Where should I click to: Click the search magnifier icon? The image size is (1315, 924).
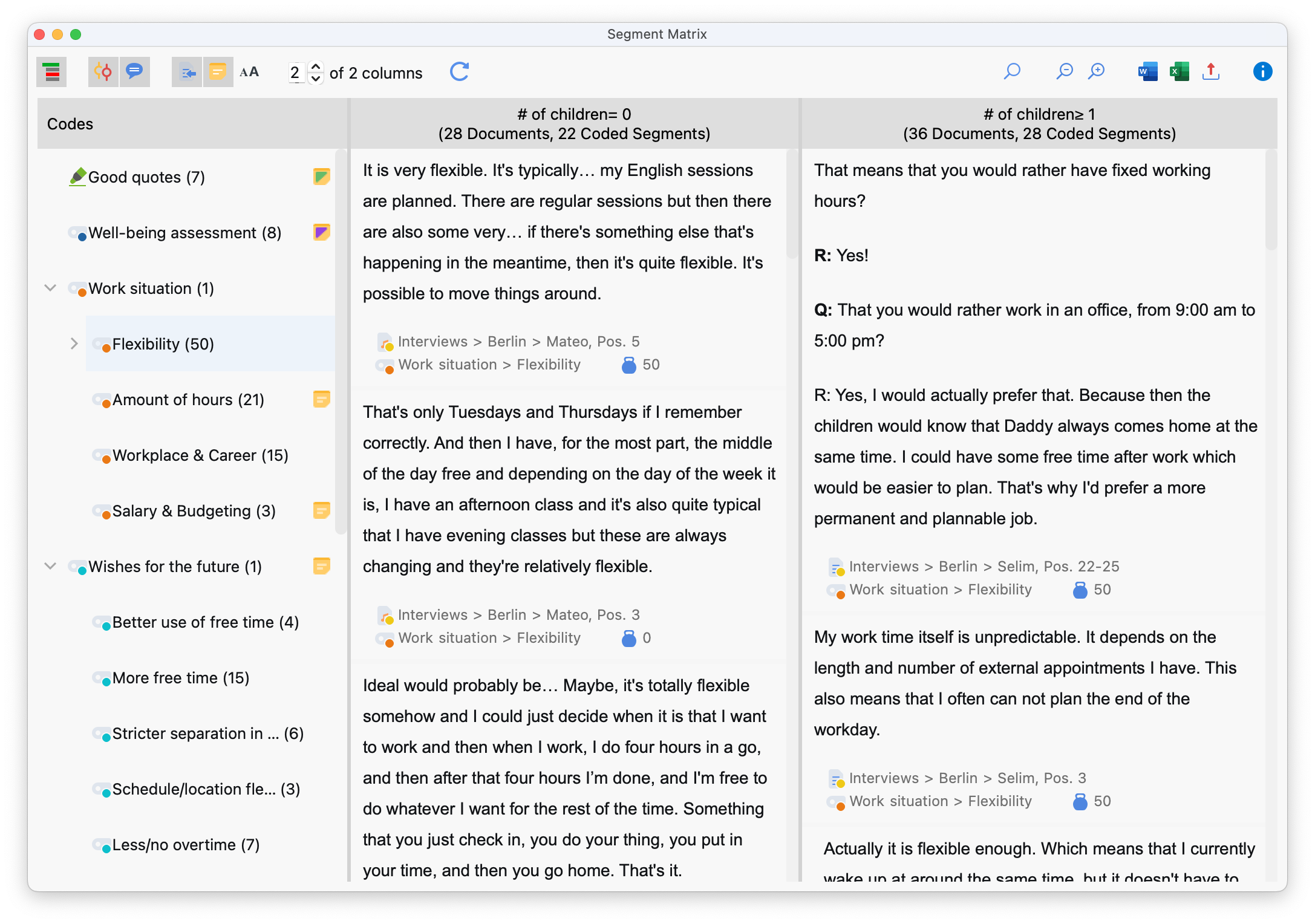click(x=1012, y=72)
